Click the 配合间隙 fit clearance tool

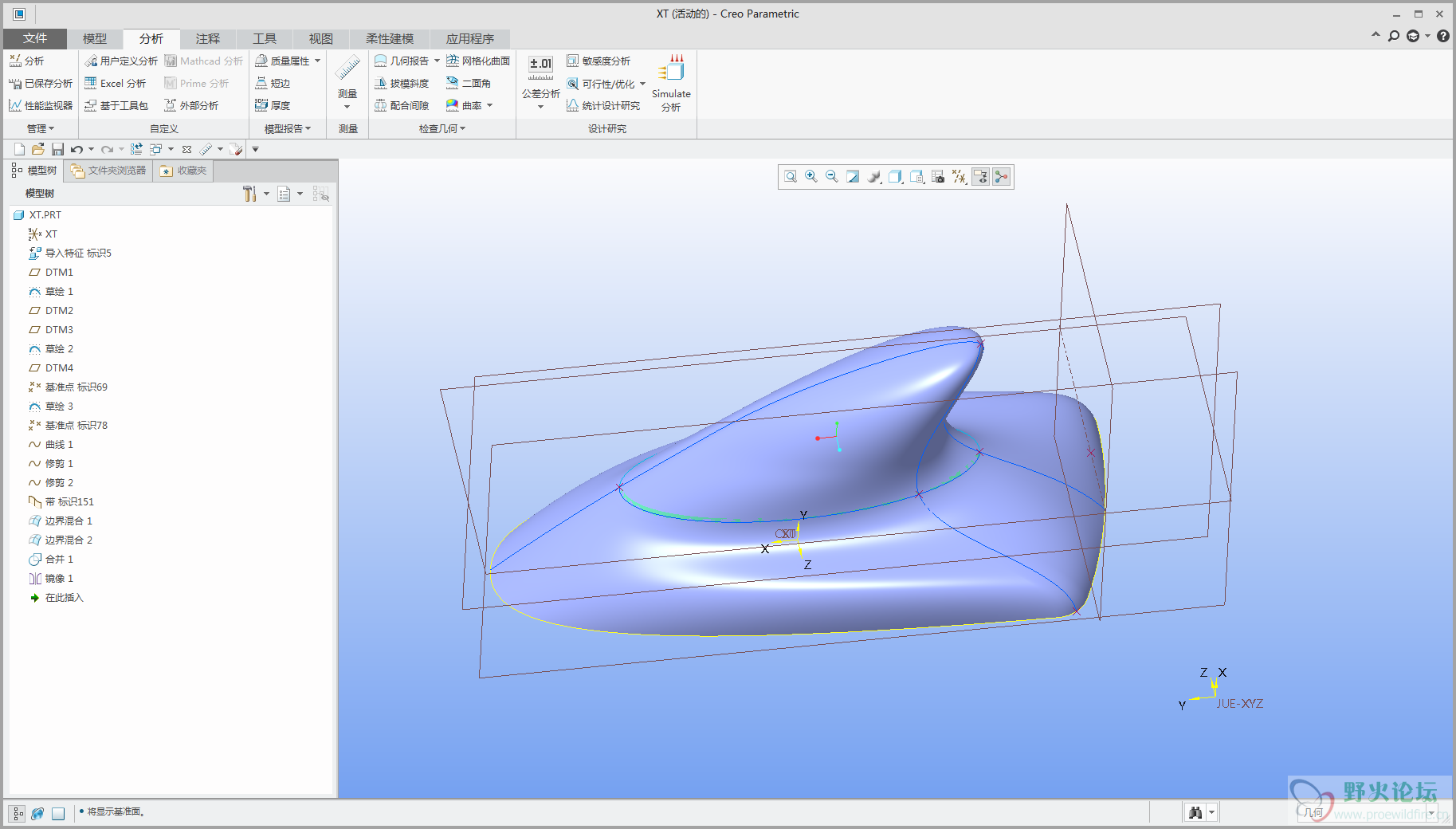pyautogui.click(x=402, y=105)
